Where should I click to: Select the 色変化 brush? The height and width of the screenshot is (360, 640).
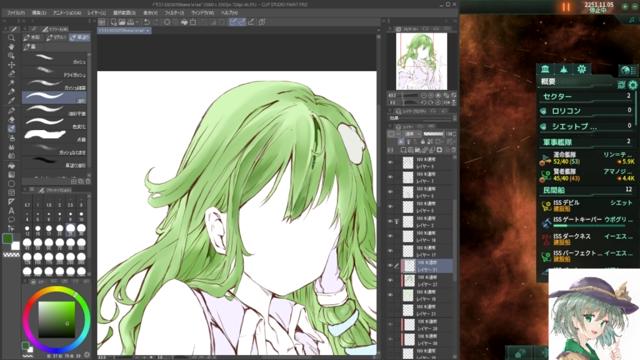coord(54,123)
